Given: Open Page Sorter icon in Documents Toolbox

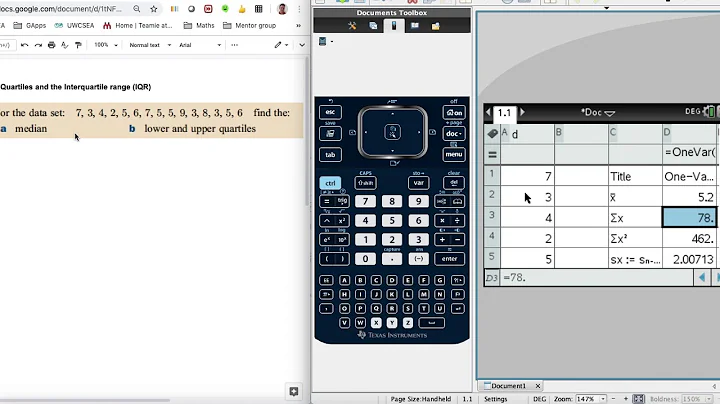Looking at the screenshot, I should pos(373,26).
